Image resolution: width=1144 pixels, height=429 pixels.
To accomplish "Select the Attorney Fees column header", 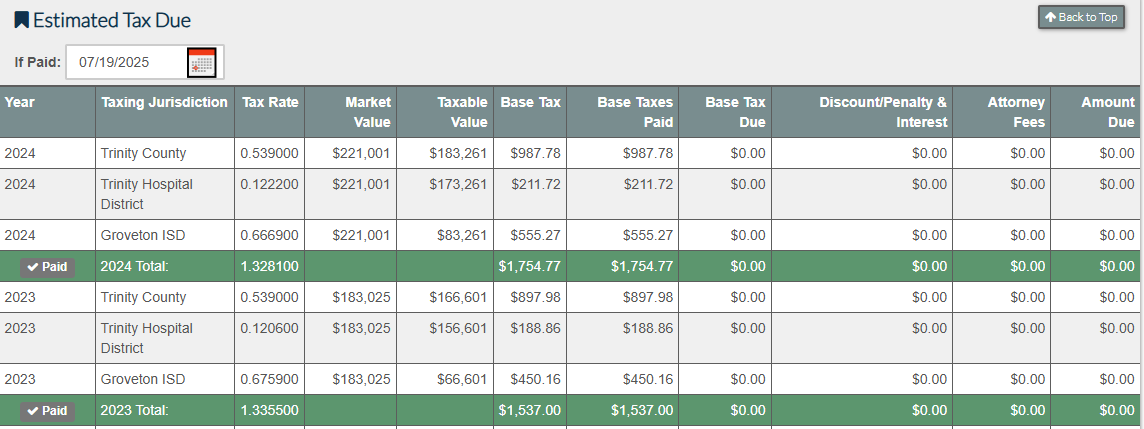I will [1016, 112].
